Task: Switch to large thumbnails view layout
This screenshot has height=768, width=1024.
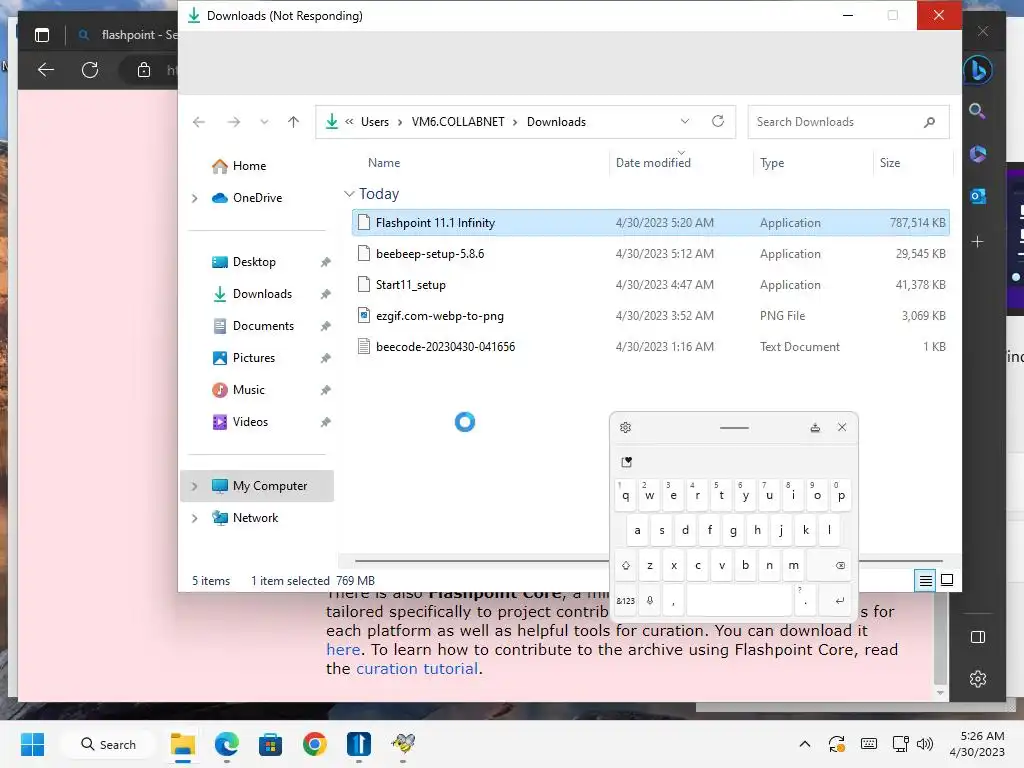Action: point(947,580)
